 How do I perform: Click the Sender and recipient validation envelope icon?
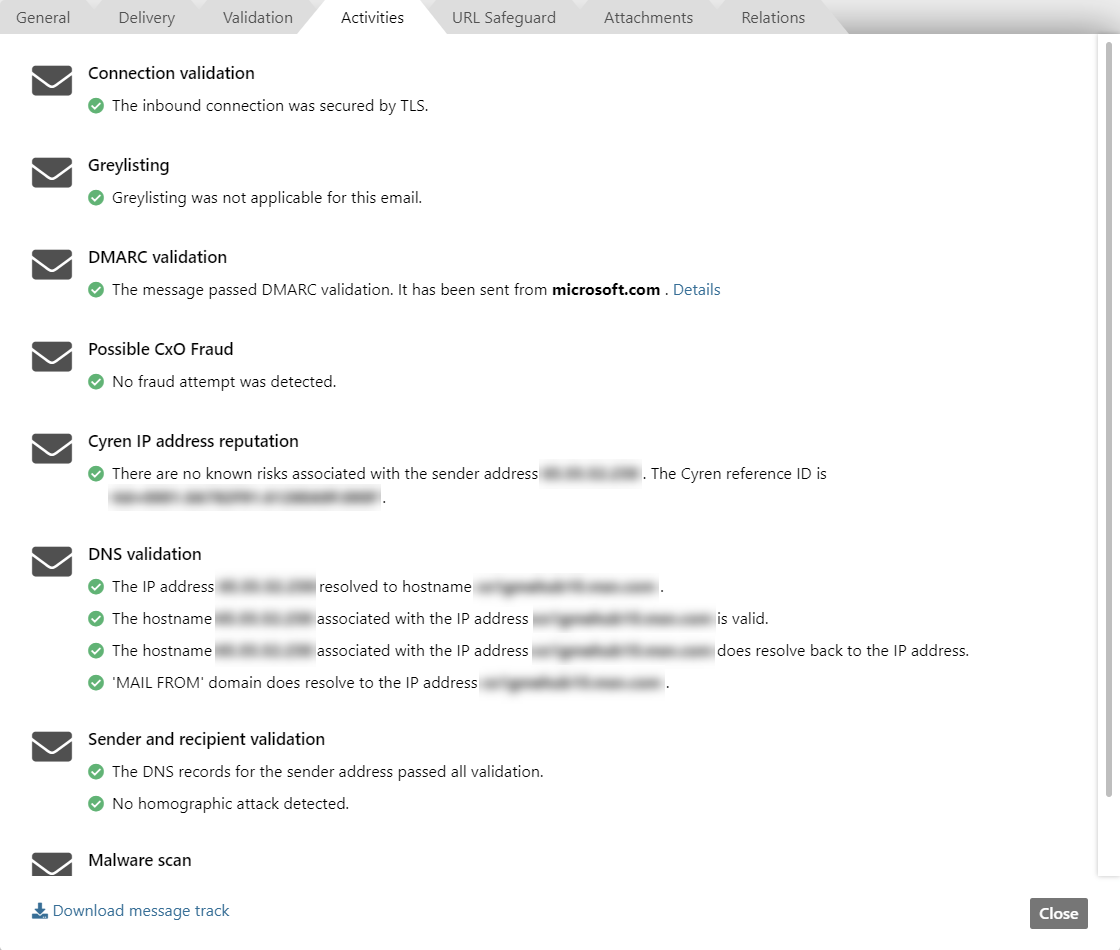coord(51,746)
